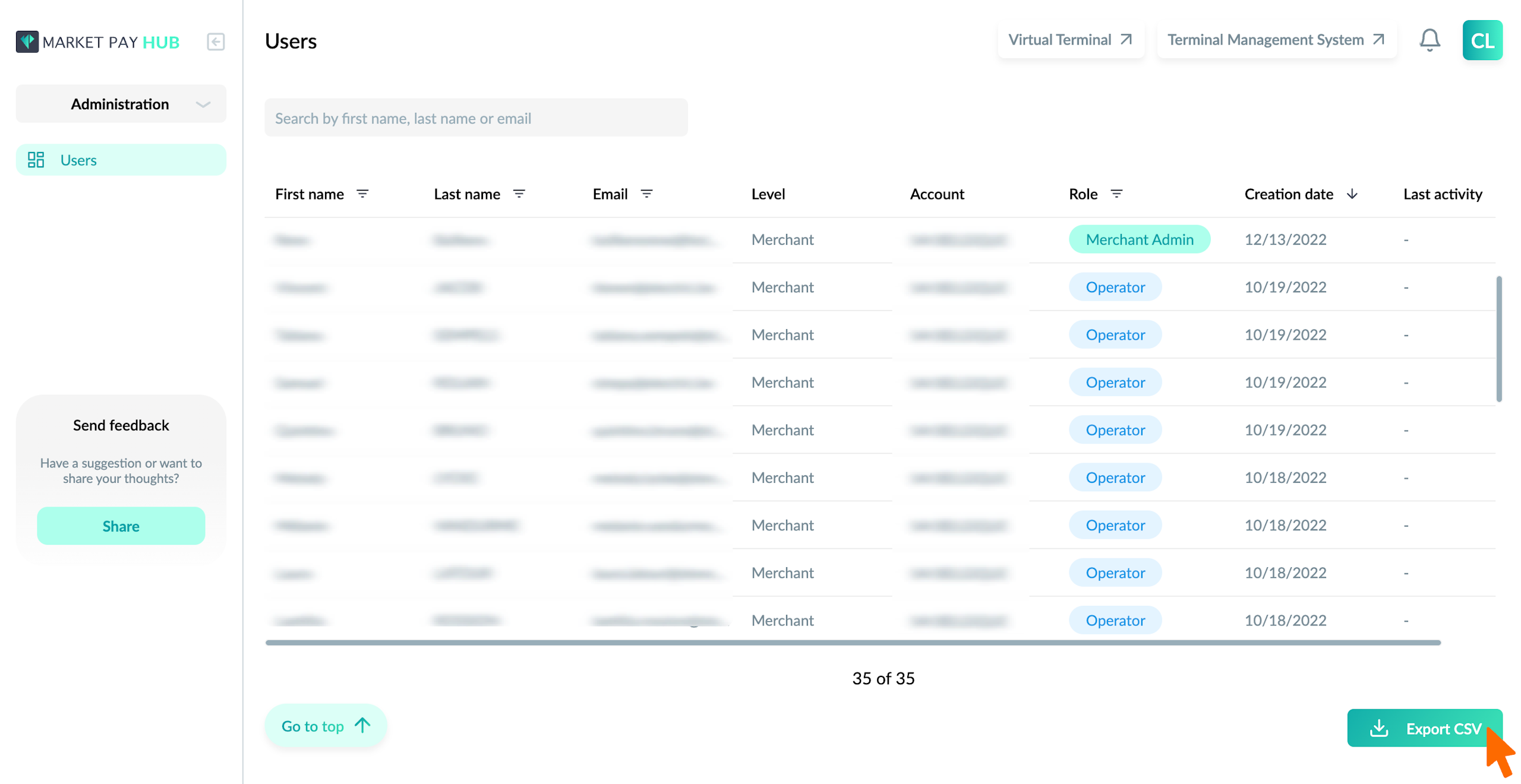Viewport: 1521px width, 784px height.
Task: Click the Users page title
Action: pyautogui.click(x=291, y=41)
